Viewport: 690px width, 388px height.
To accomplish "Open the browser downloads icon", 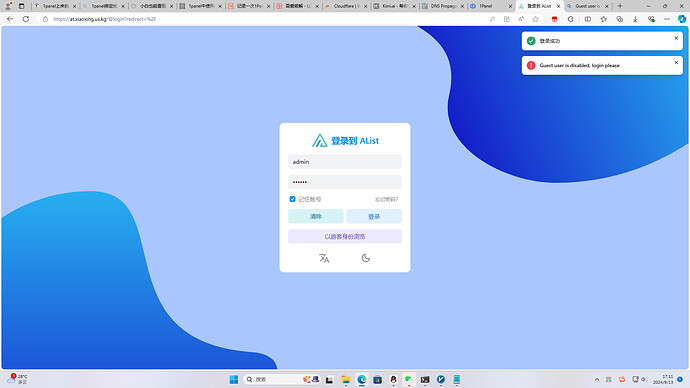I will (635, 19).
